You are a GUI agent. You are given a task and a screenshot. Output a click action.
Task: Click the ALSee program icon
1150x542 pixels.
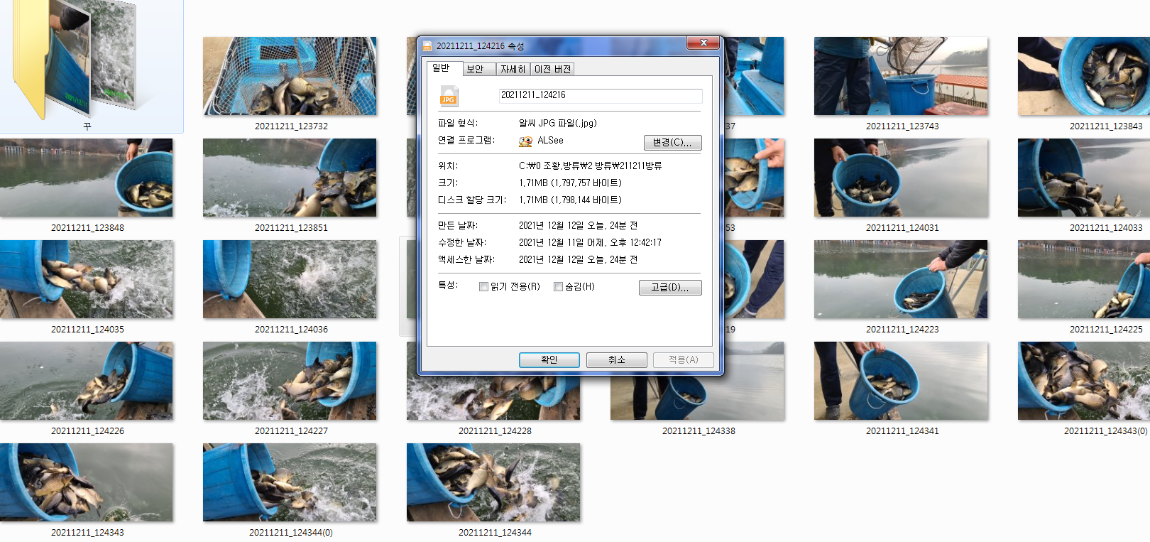525,142
